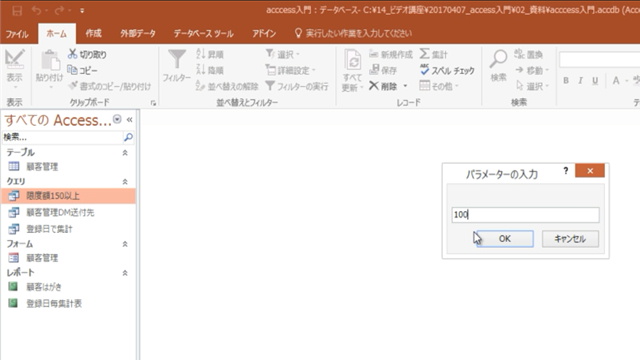Switch to the ホーム ribbon tab

coord(57,33)
